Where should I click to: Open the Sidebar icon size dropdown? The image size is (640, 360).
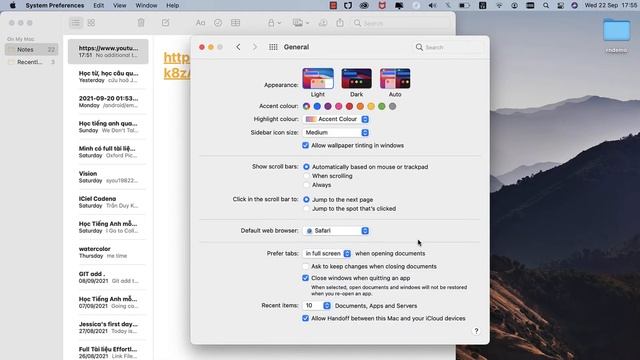coord(336,133)
